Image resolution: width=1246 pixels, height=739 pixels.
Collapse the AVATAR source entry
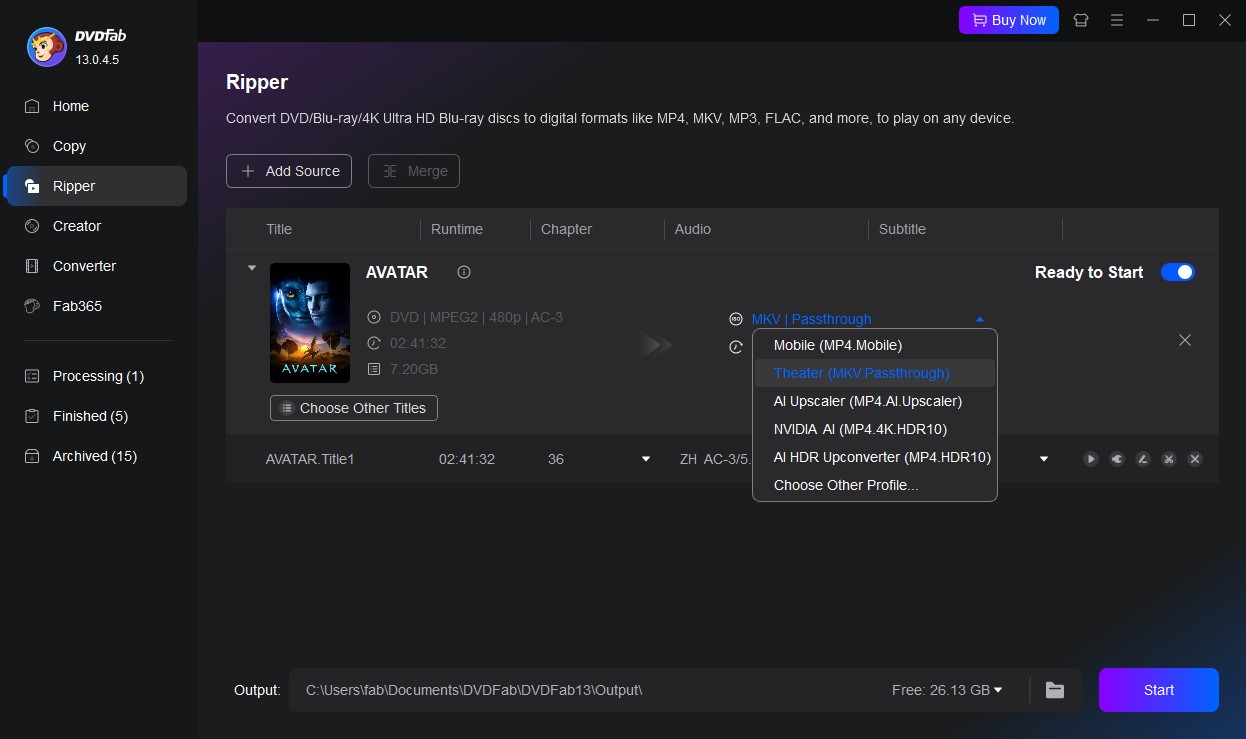(251, 268)
